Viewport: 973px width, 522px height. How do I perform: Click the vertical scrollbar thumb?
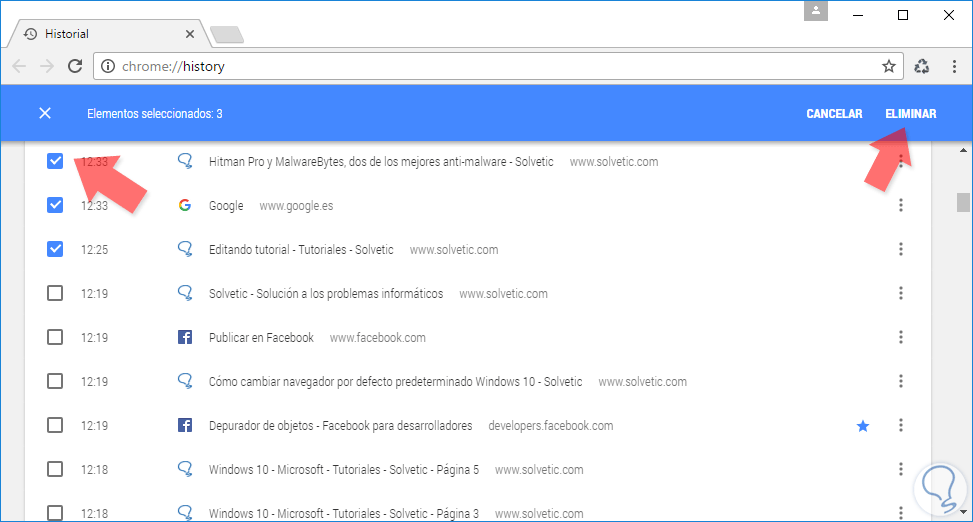[963, 203]
